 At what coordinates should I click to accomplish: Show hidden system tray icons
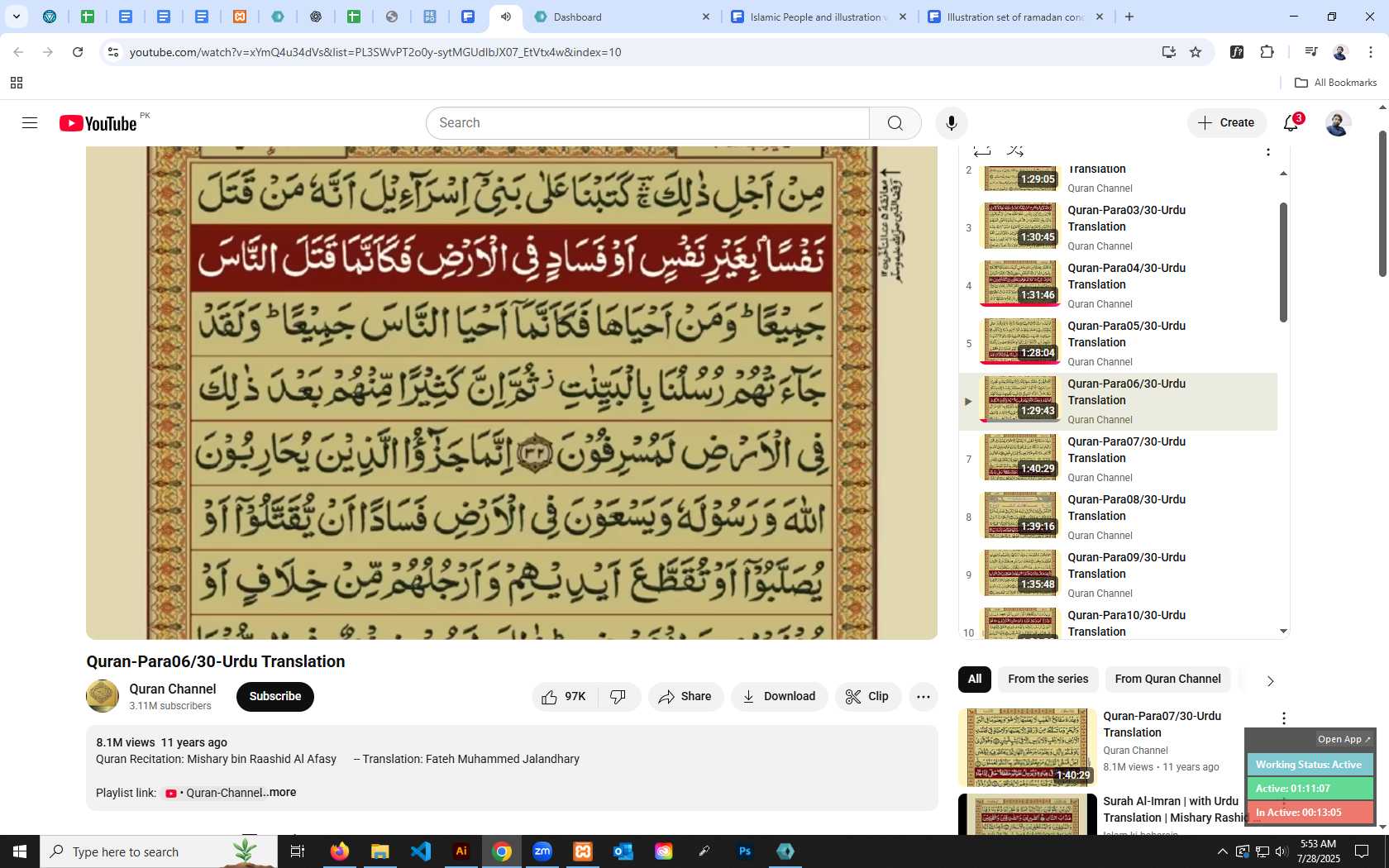(1222, 851)
